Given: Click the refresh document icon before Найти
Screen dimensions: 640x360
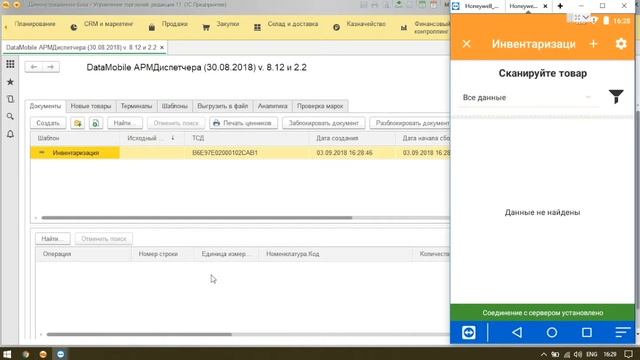Looking at the screenshot, I should click(96, 123).
